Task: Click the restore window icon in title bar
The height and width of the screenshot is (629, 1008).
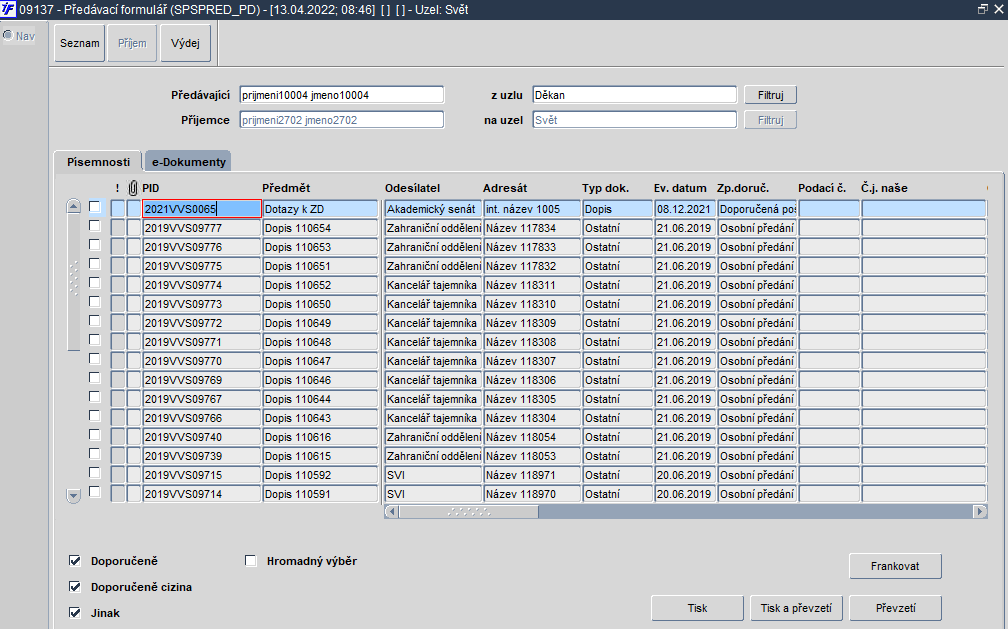Action: tap(982, 10)
